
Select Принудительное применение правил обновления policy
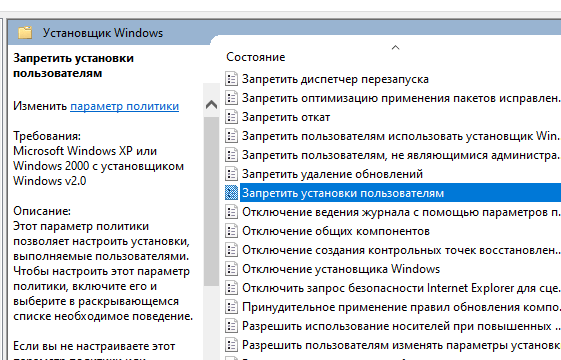click(x=401, y=307)
